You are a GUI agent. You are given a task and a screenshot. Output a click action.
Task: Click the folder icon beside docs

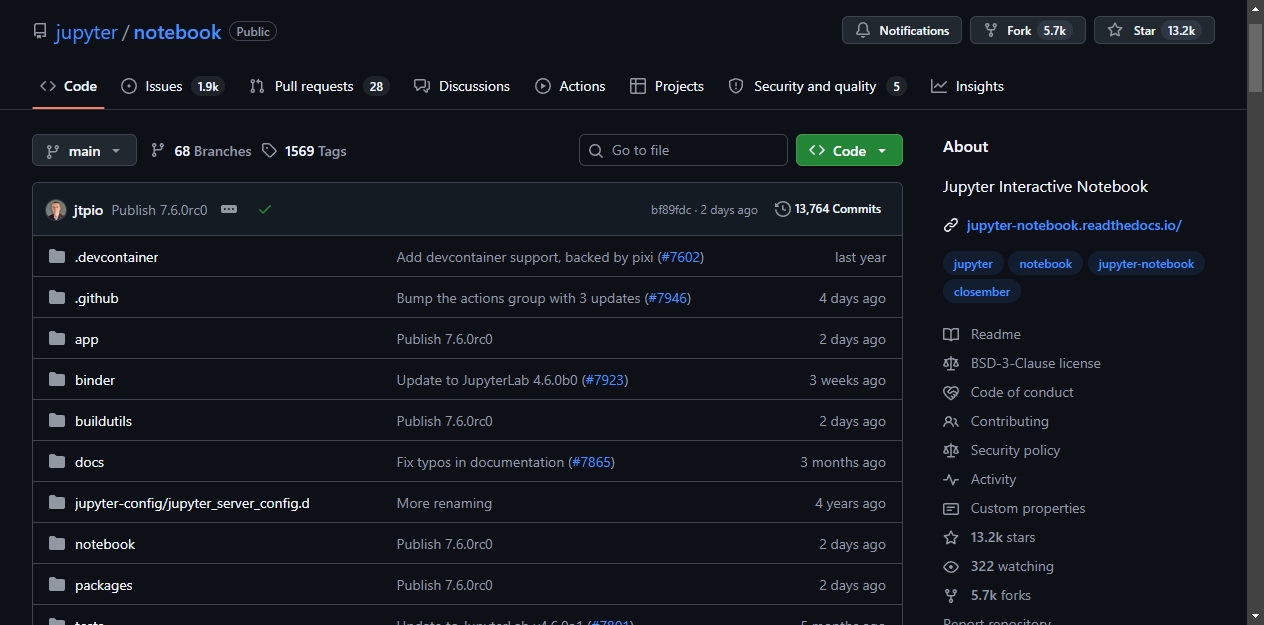(x=57, y=462)
